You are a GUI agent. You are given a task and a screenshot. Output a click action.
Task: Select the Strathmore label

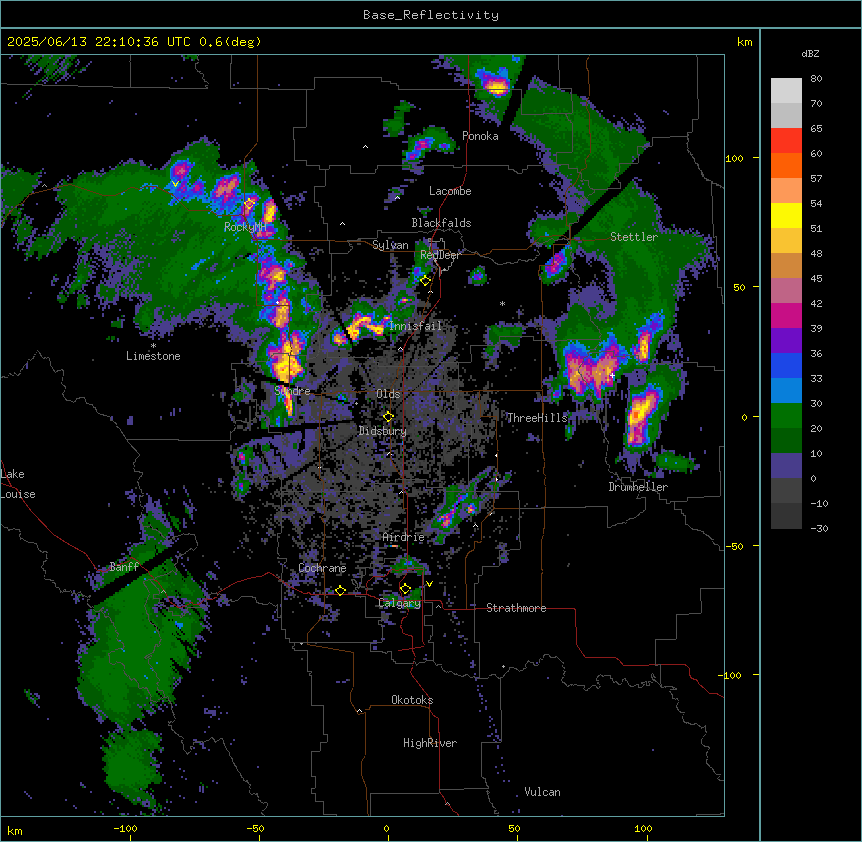[516, 608]
